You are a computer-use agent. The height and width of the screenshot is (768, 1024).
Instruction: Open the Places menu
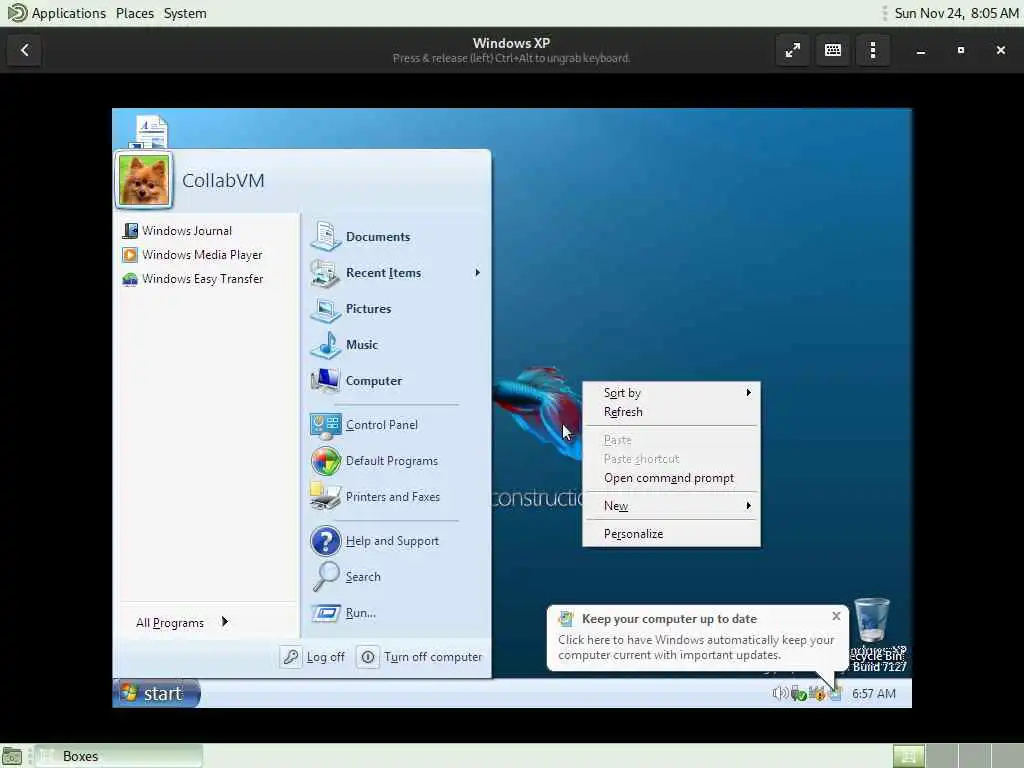pos(135,13)
